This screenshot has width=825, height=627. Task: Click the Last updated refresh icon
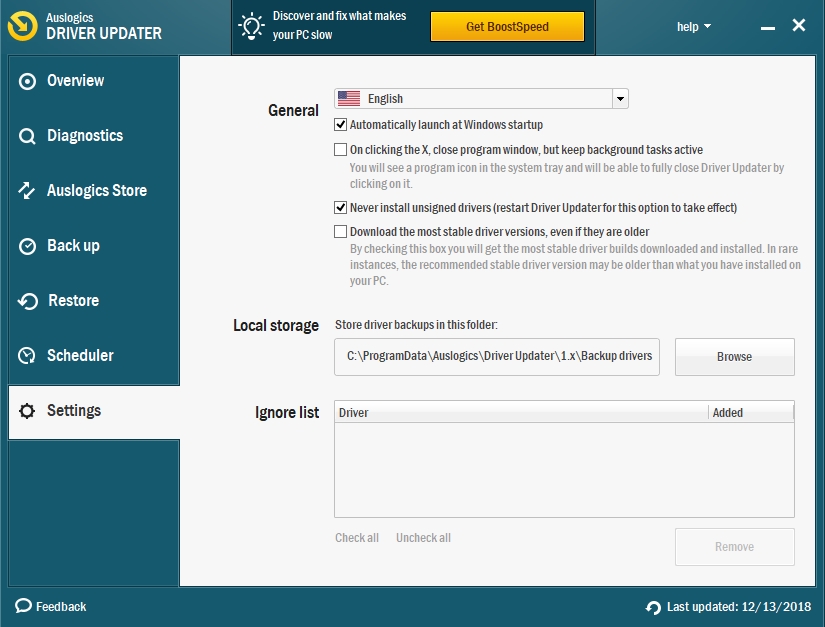coord(653,607)
